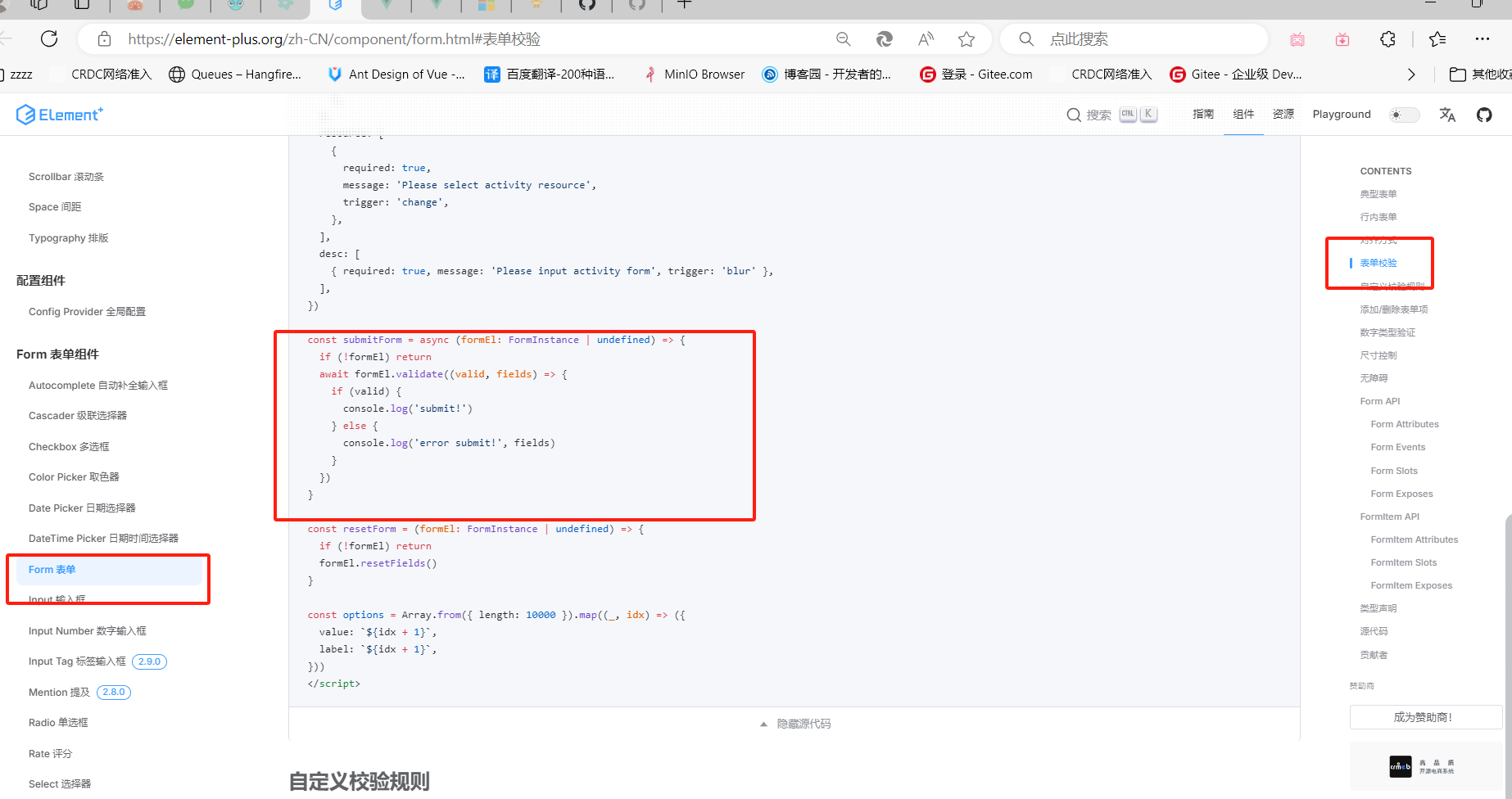This screenshot has height=799, width=1512.
Task: Open Date Picker 日期选择器 page
Action: click(x=82, y=508)
